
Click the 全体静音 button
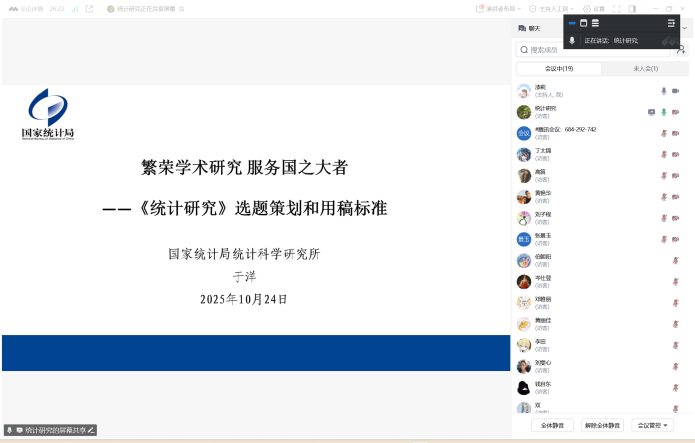(552, 425)
